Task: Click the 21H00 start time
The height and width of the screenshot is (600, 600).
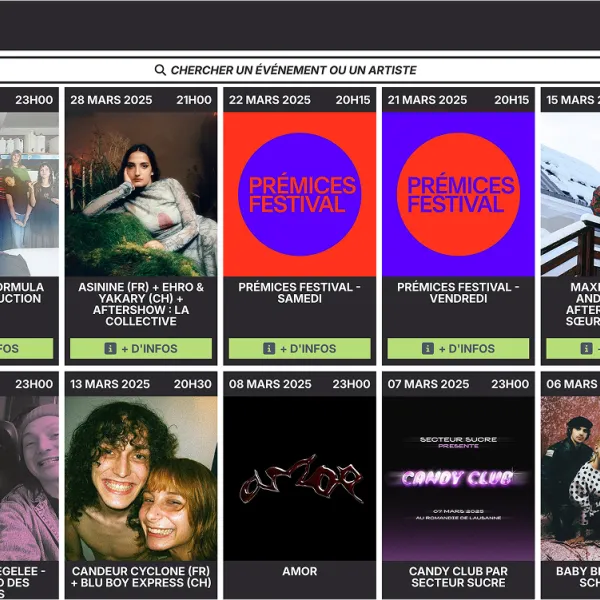Action: 194,100
